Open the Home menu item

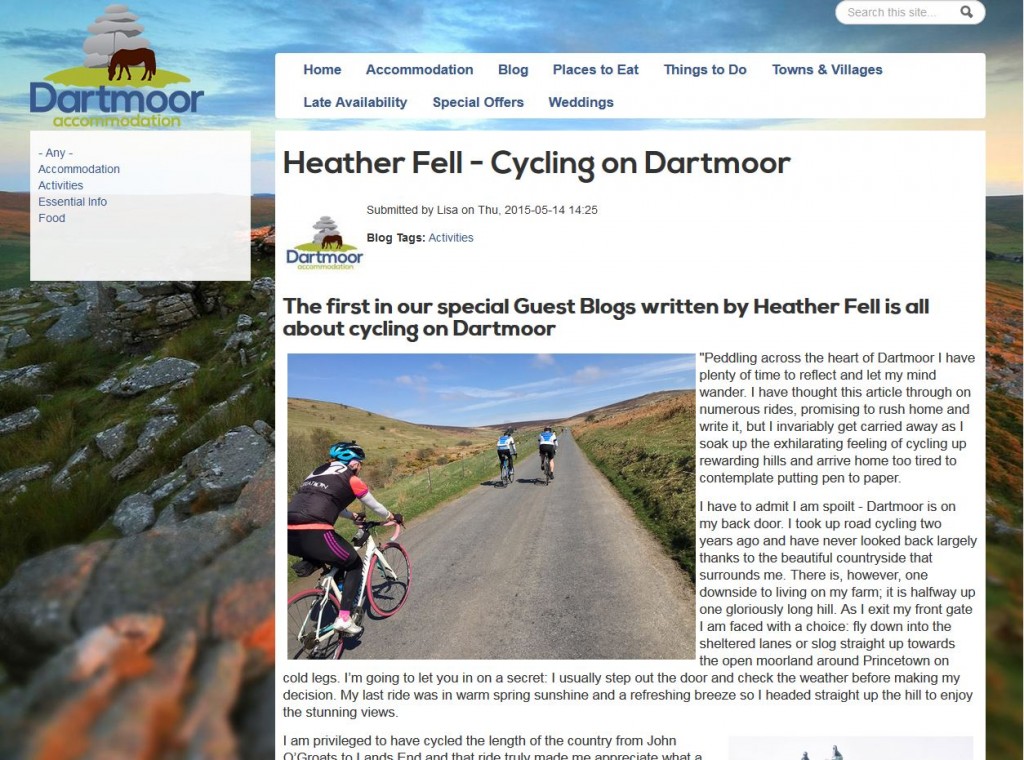pos(322,70)
